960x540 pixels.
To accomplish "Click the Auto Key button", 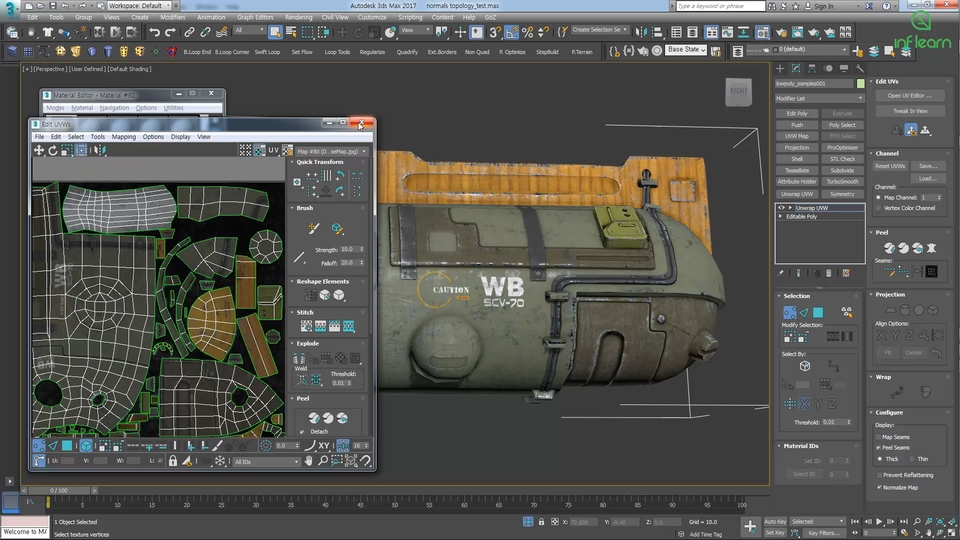I will point(774,522).
